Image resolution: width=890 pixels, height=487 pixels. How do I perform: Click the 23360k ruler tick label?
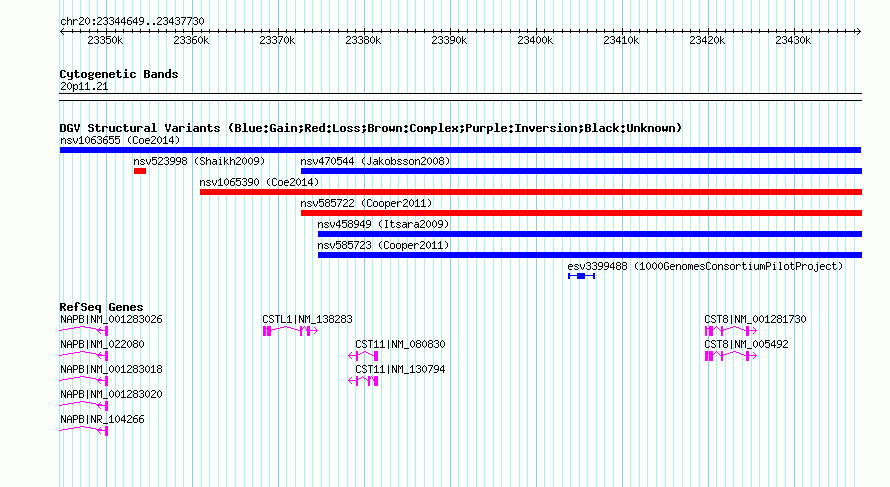click(x=191, y=41)
